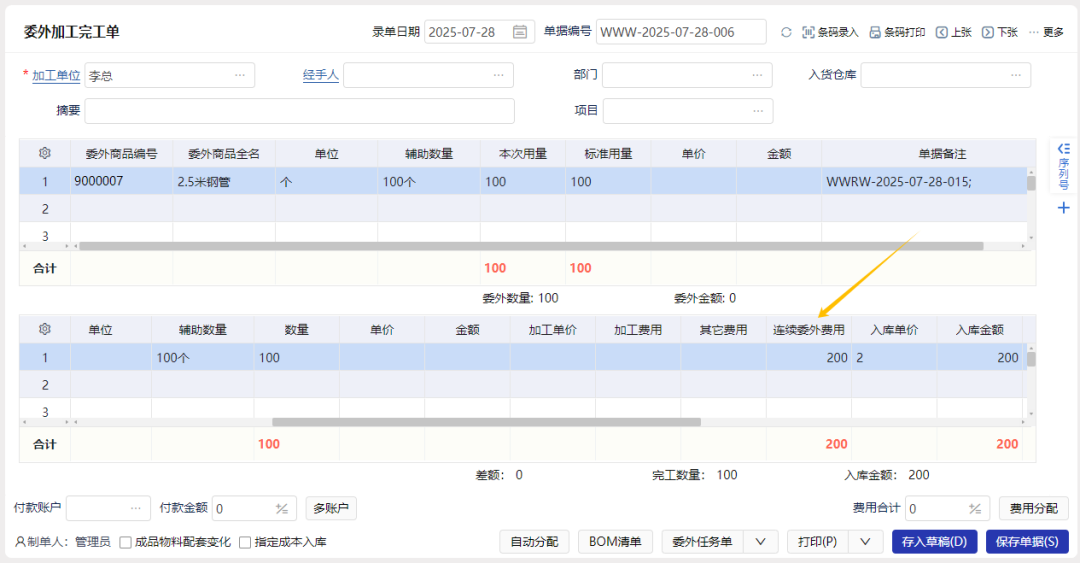
Task: Click the 单据编号 input field
Action: point(681,32)
